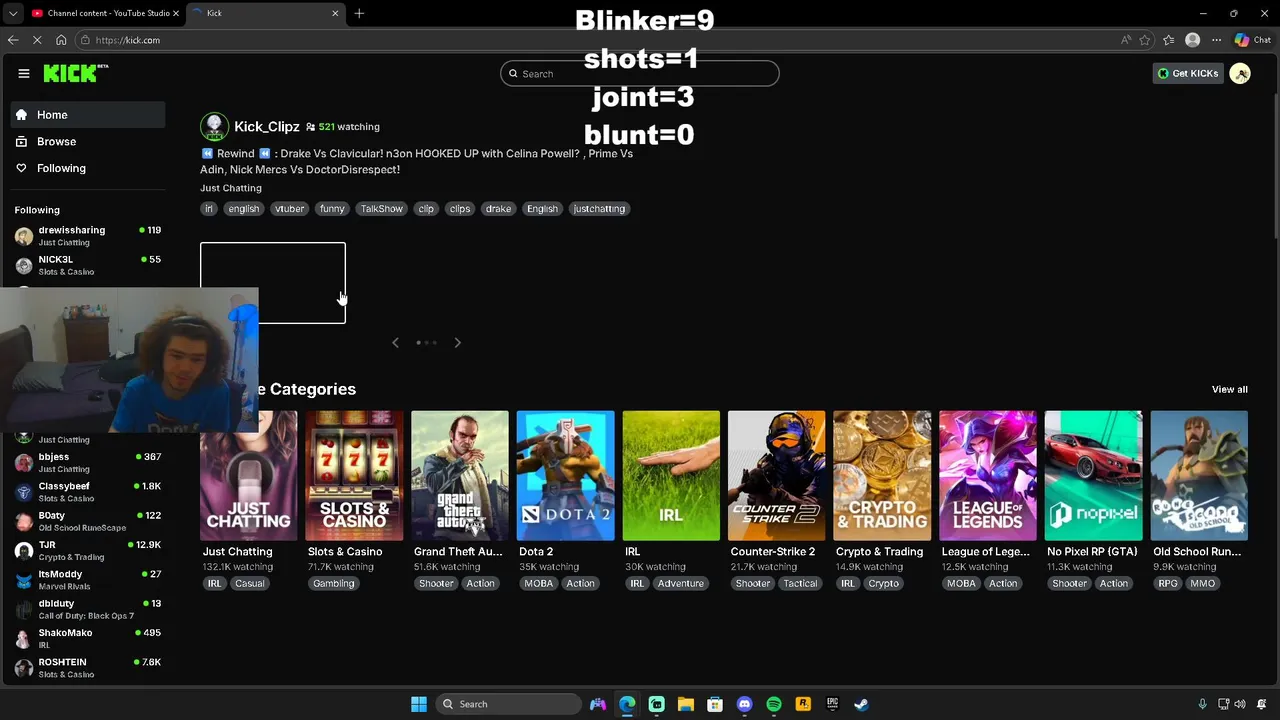The width and height of the screenshot is (1280, 720).
Task: Open the IRL category thumbnail
Action: pyautogui.click(x=671, y=476)
